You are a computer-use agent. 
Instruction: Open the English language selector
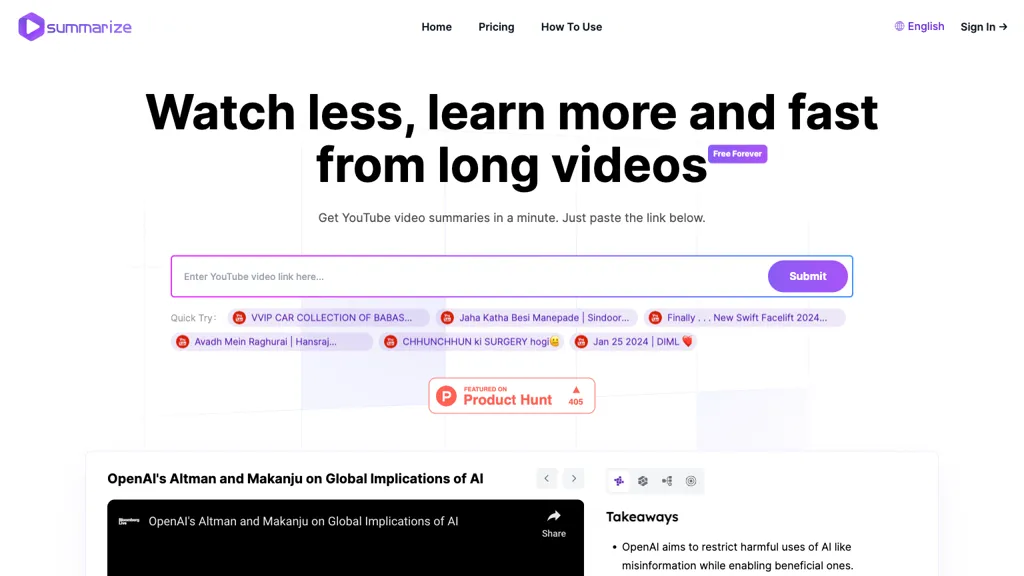[x=919, y=27]
